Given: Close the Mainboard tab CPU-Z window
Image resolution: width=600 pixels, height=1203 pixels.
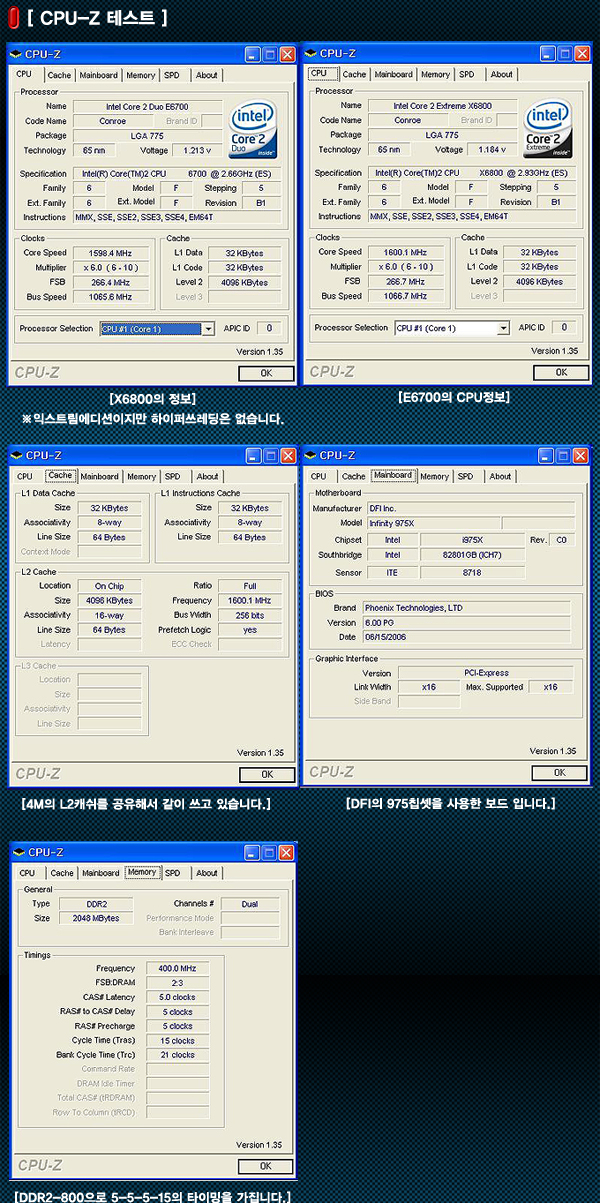Looking at the screenshot, I should click(582, 455).
